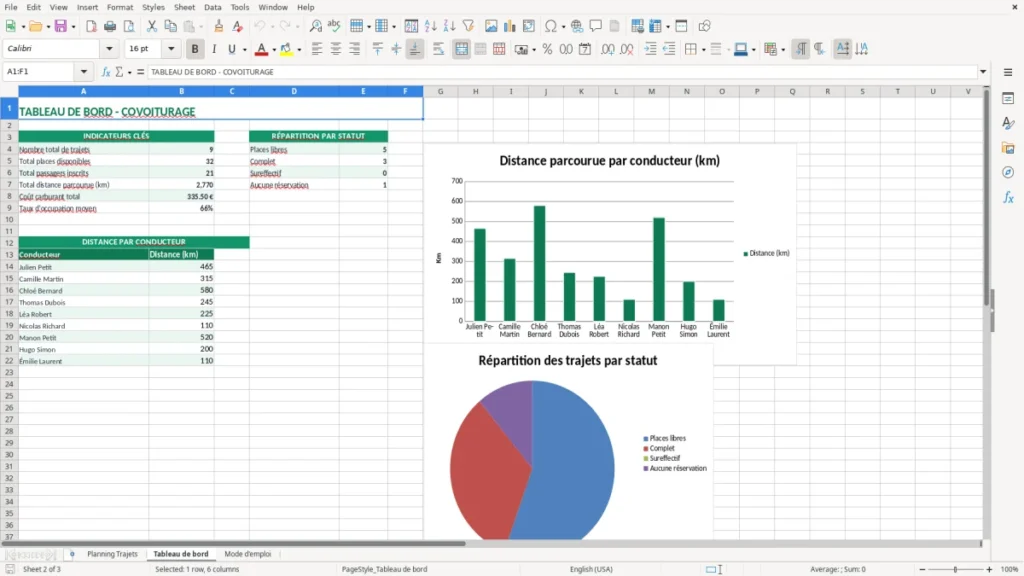Open the Save dropdown arrow
Screen dimensions: 1024x576
click(72, 27)
